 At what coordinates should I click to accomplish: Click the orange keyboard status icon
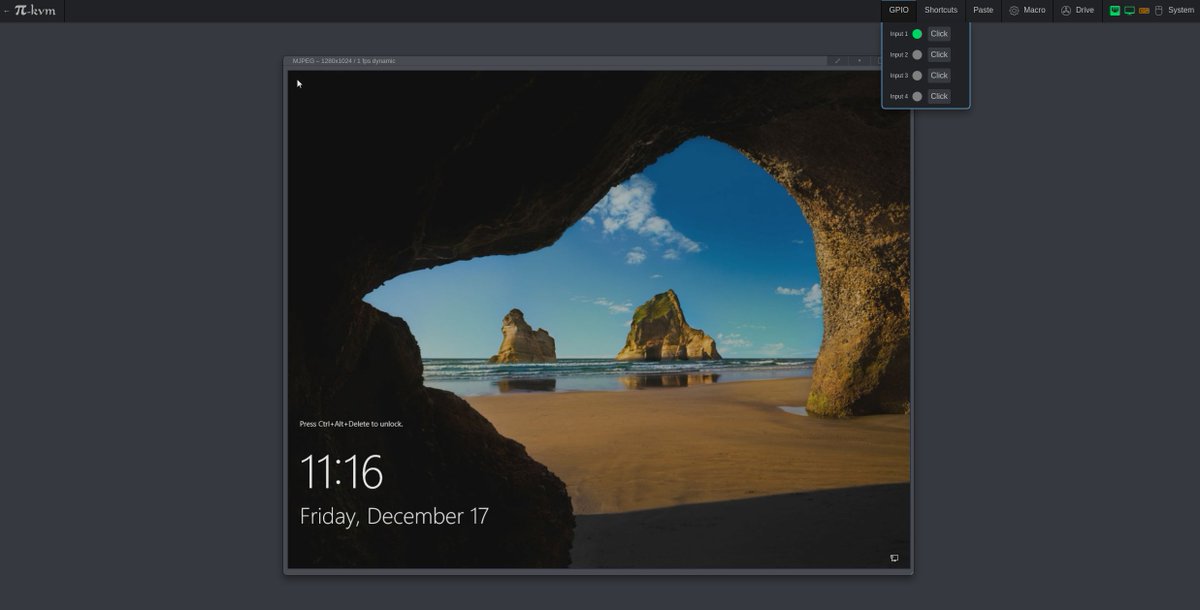(1144, 10)
